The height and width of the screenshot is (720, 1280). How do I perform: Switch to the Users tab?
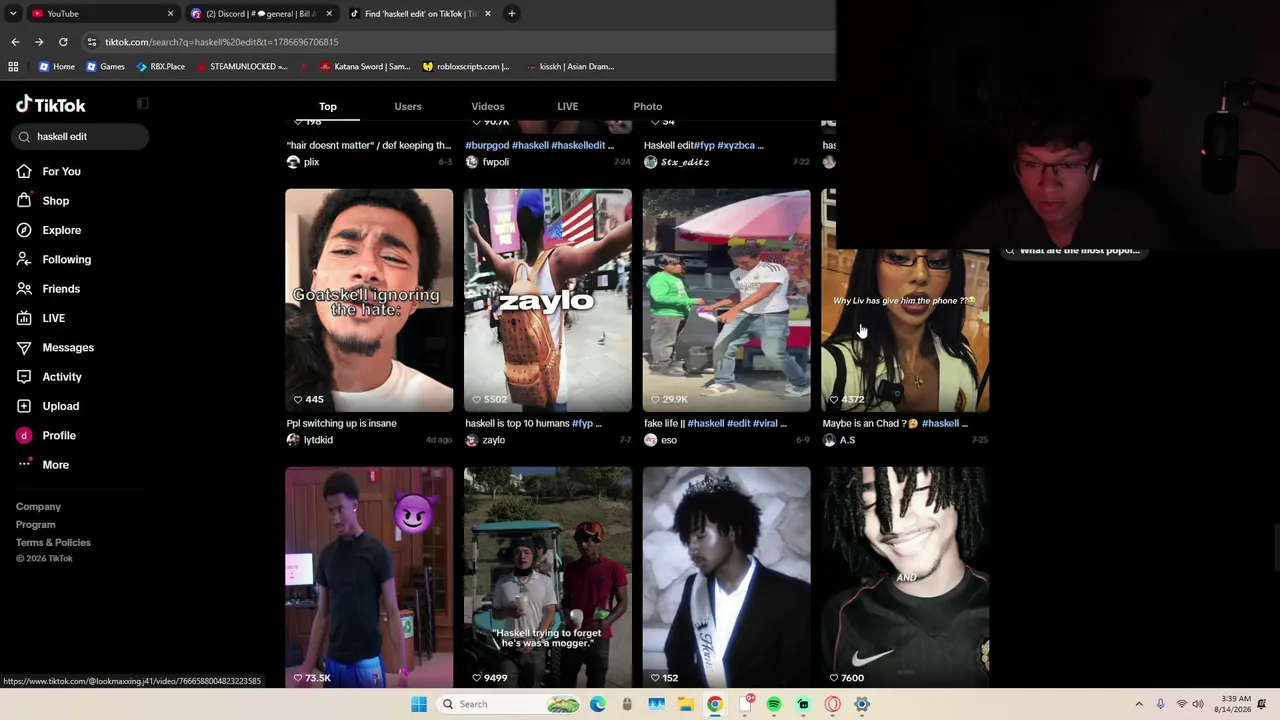pos(408,107)
